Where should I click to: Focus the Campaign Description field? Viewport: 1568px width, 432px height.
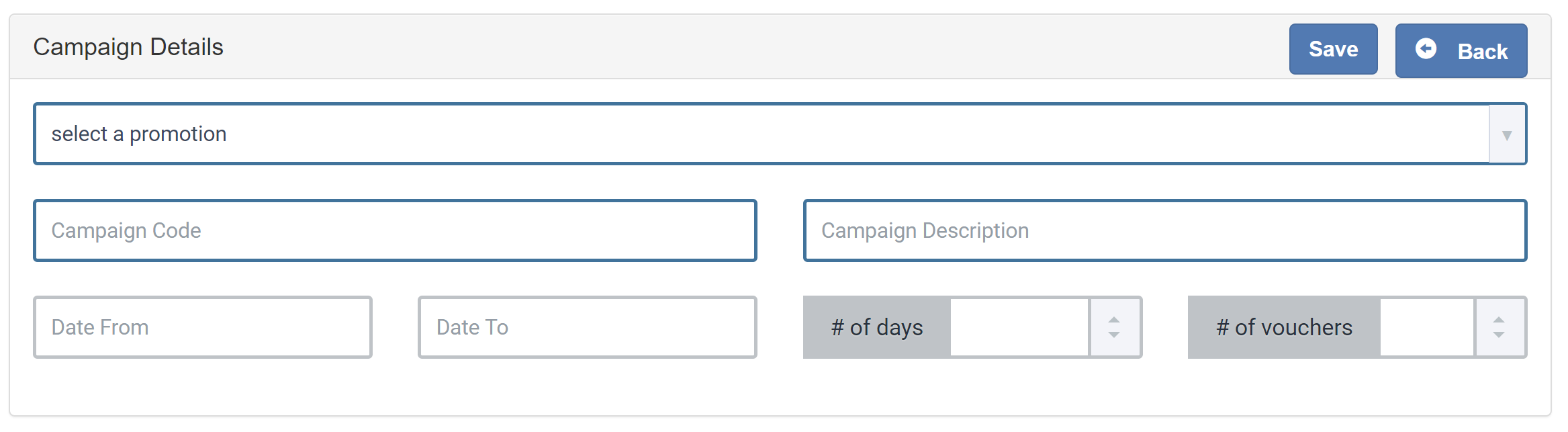tap(1165, 230)
